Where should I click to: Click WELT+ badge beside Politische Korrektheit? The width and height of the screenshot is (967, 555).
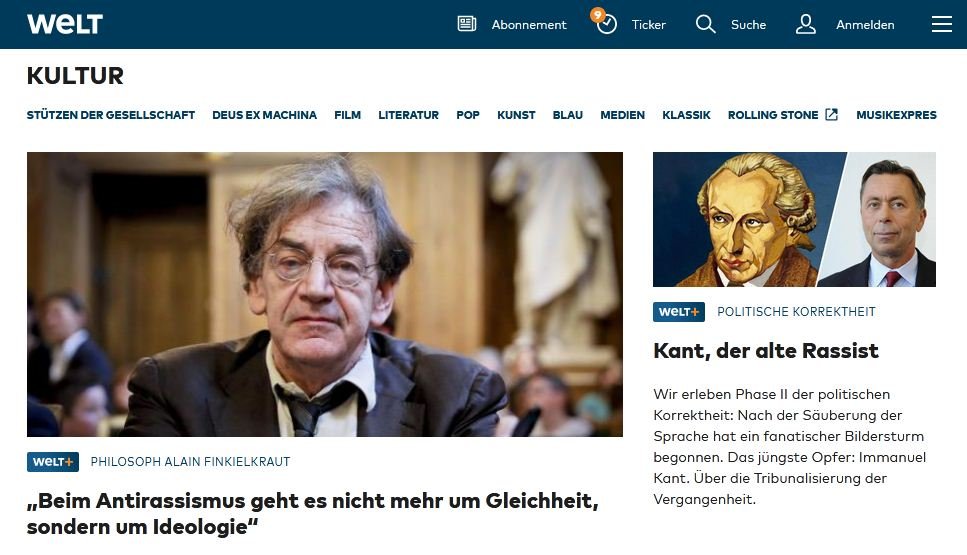click(x=679, y=311)
